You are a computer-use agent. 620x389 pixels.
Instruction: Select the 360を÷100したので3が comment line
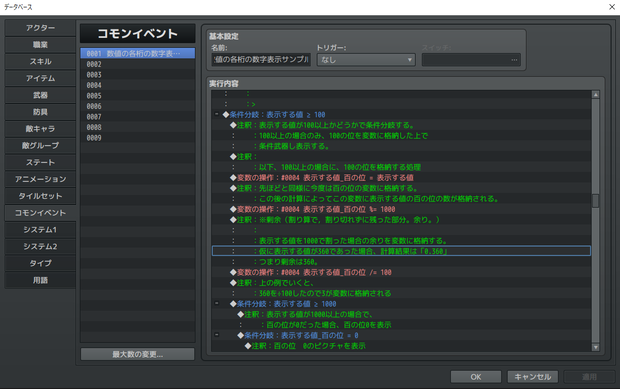401,293
